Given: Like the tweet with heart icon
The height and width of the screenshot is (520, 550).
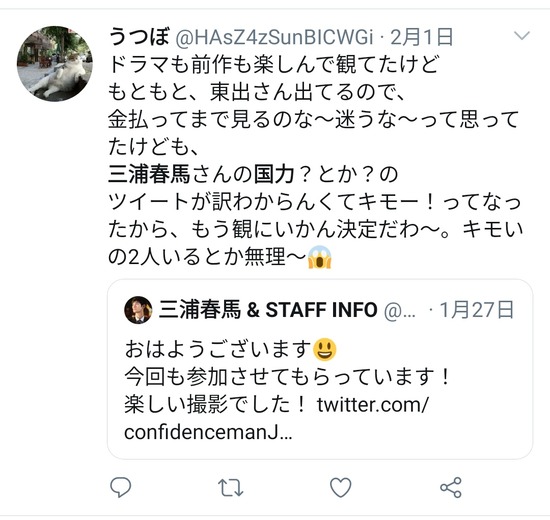Looking at the screenshot, I should pos(341,487).
